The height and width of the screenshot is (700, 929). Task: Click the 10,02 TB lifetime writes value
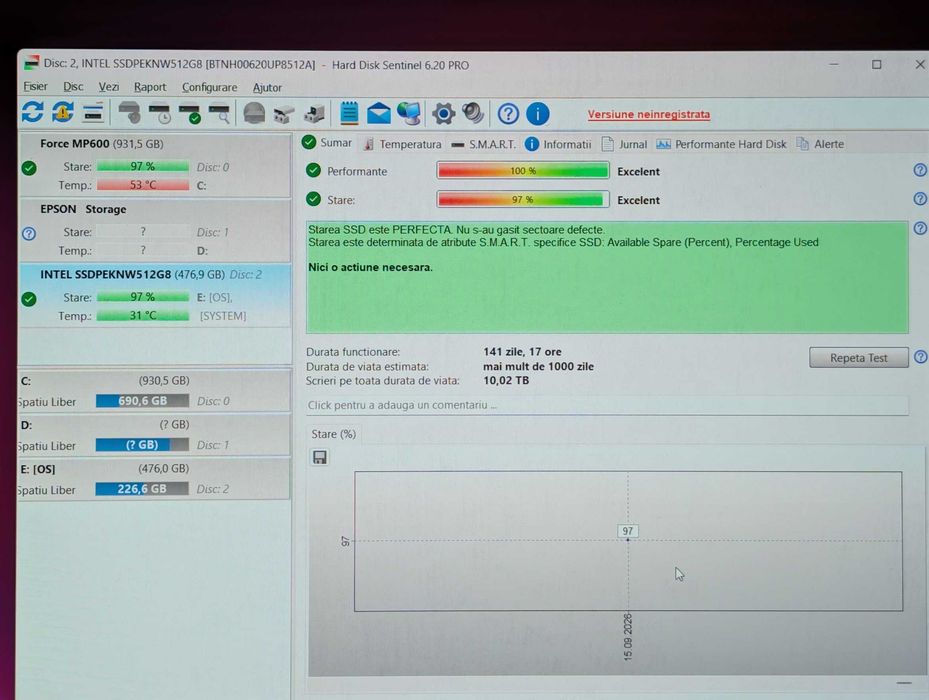(x=506, y=381)
